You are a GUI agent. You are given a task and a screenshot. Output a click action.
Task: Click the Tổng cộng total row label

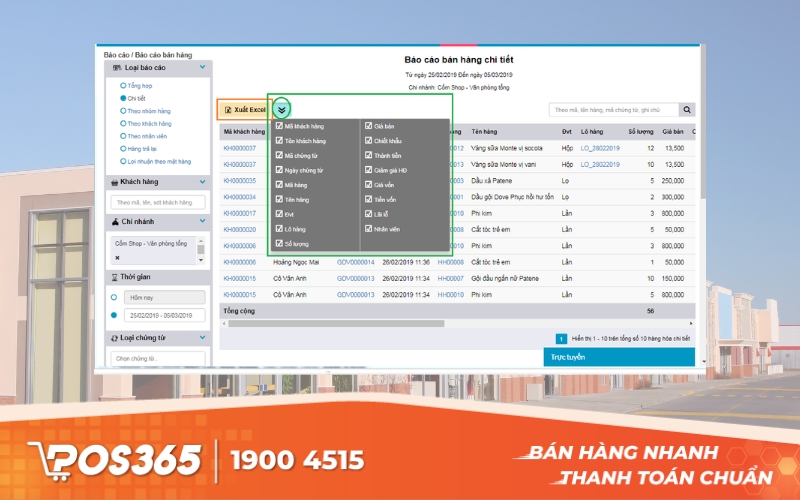239,311
